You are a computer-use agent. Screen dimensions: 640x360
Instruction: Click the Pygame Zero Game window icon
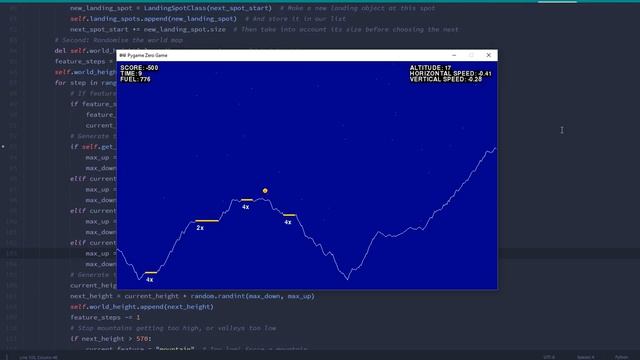click(123, 55)
